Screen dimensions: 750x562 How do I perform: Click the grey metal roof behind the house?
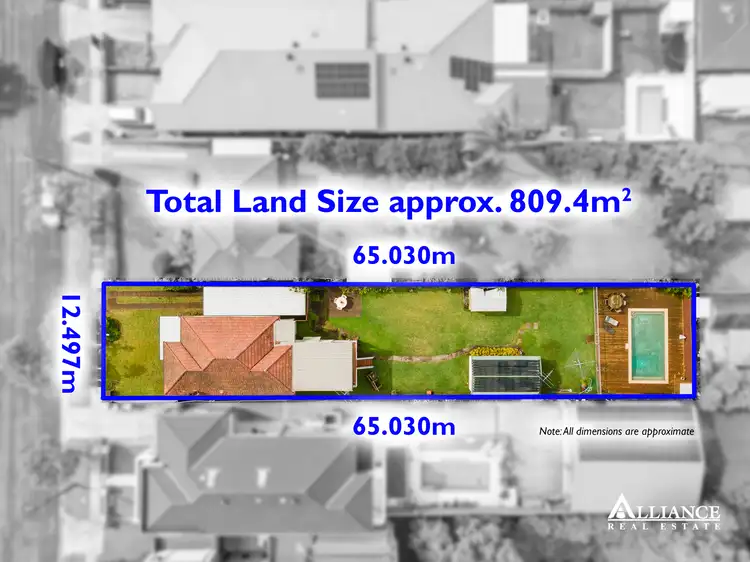click(x=323, y=362)
